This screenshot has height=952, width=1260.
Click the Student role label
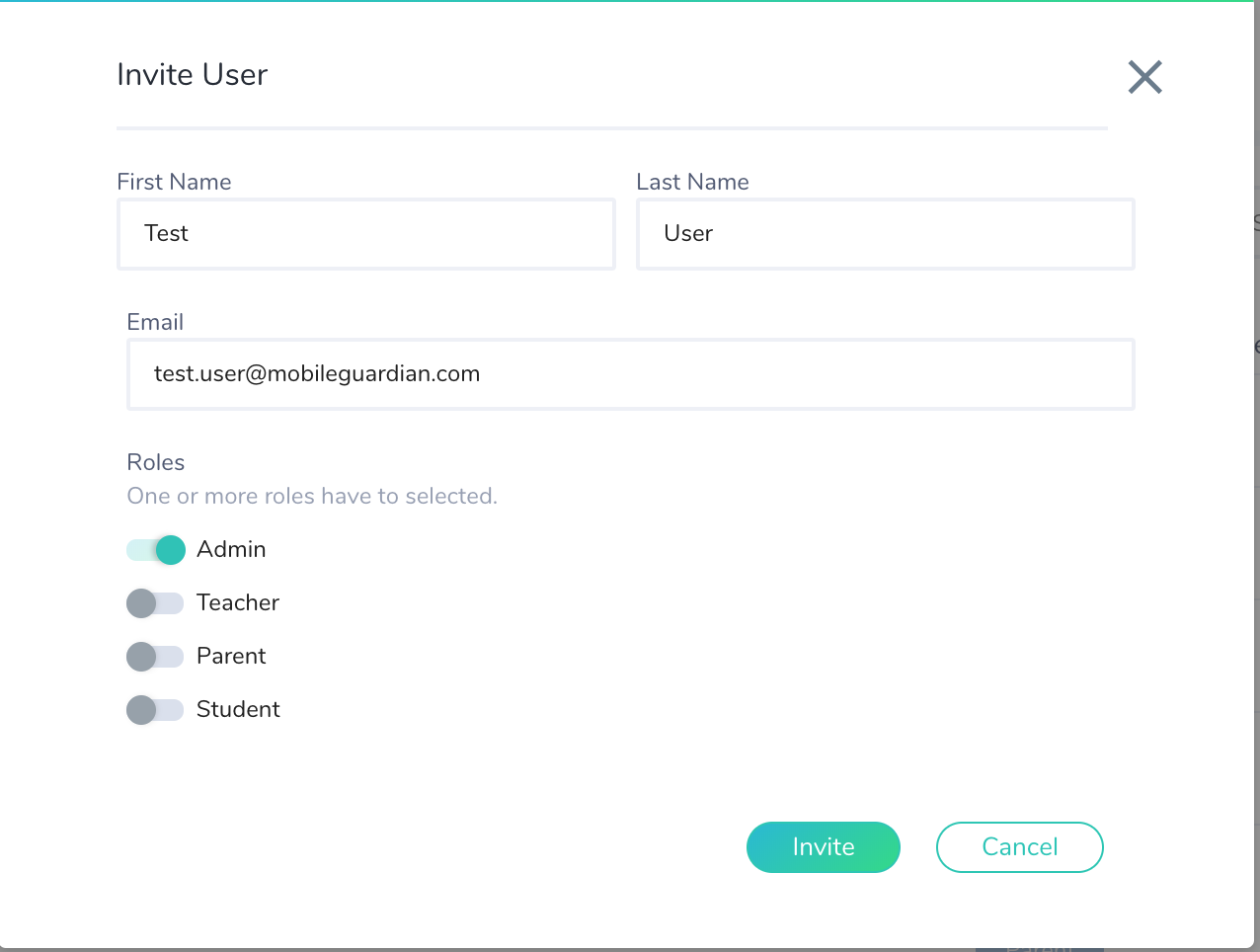[x=238, y=709]
